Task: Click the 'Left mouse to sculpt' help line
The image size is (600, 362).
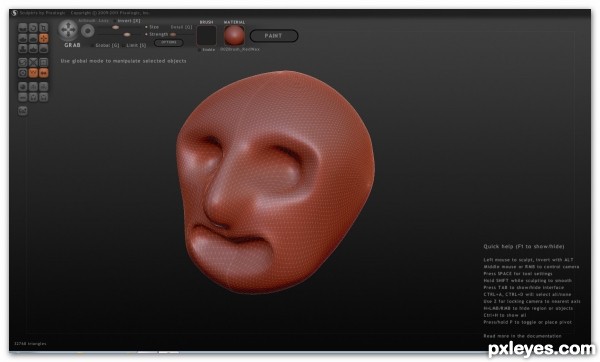Action: (528, 260)
